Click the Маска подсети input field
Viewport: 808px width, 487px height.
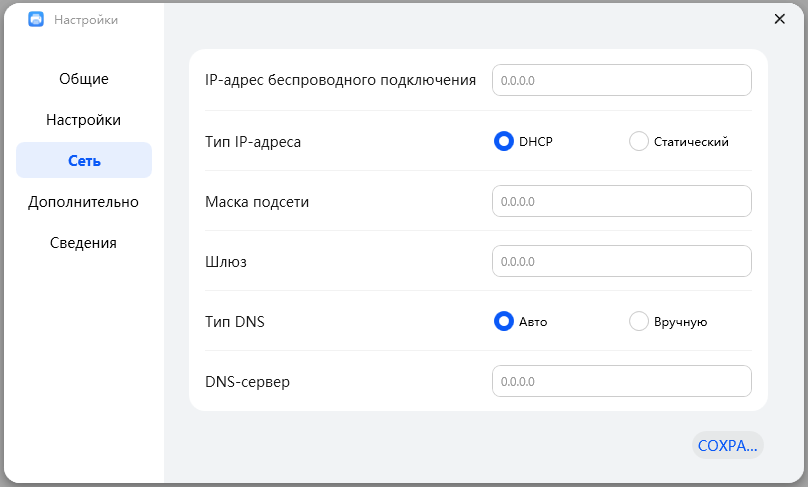click(x=621, y=201)
